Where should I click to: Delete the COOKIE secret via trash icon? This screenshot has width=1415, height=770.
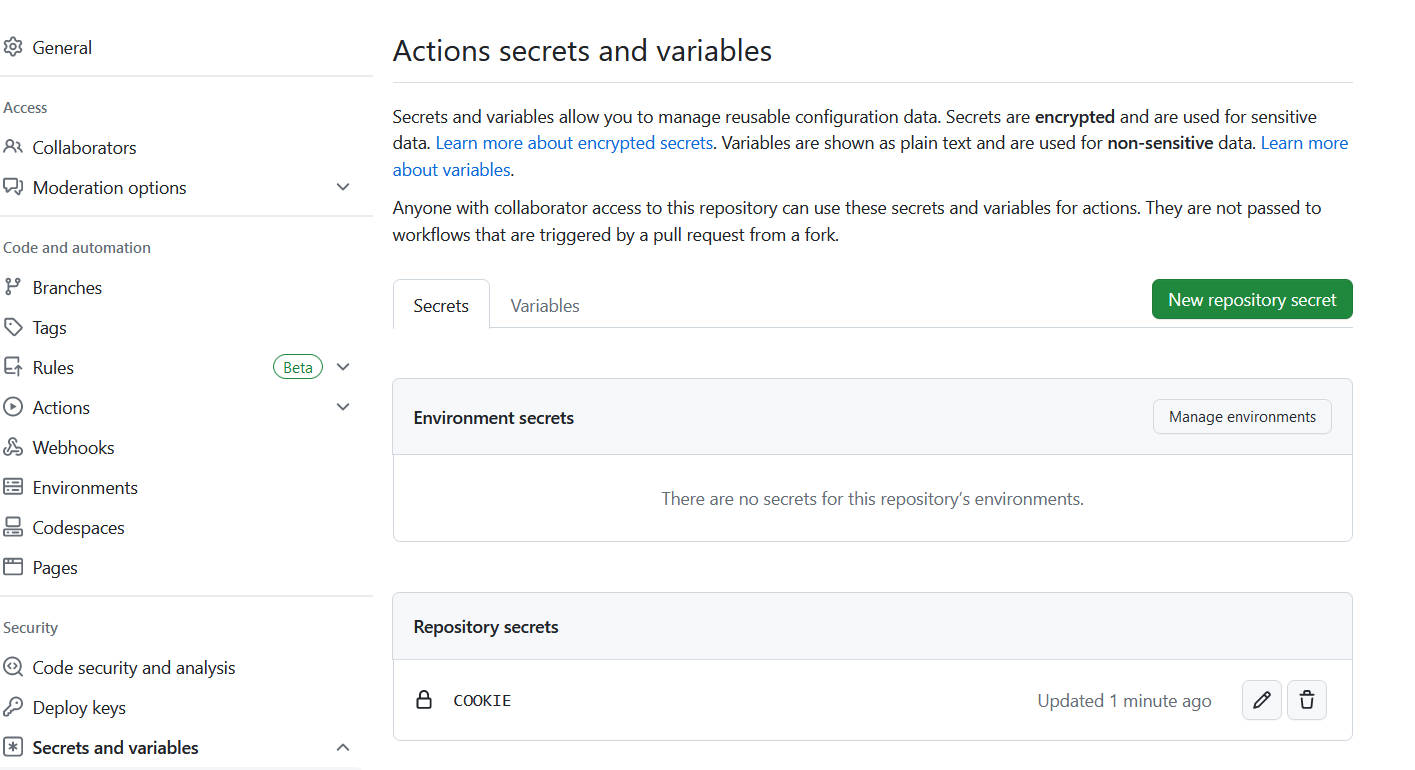click(1306, 700)
